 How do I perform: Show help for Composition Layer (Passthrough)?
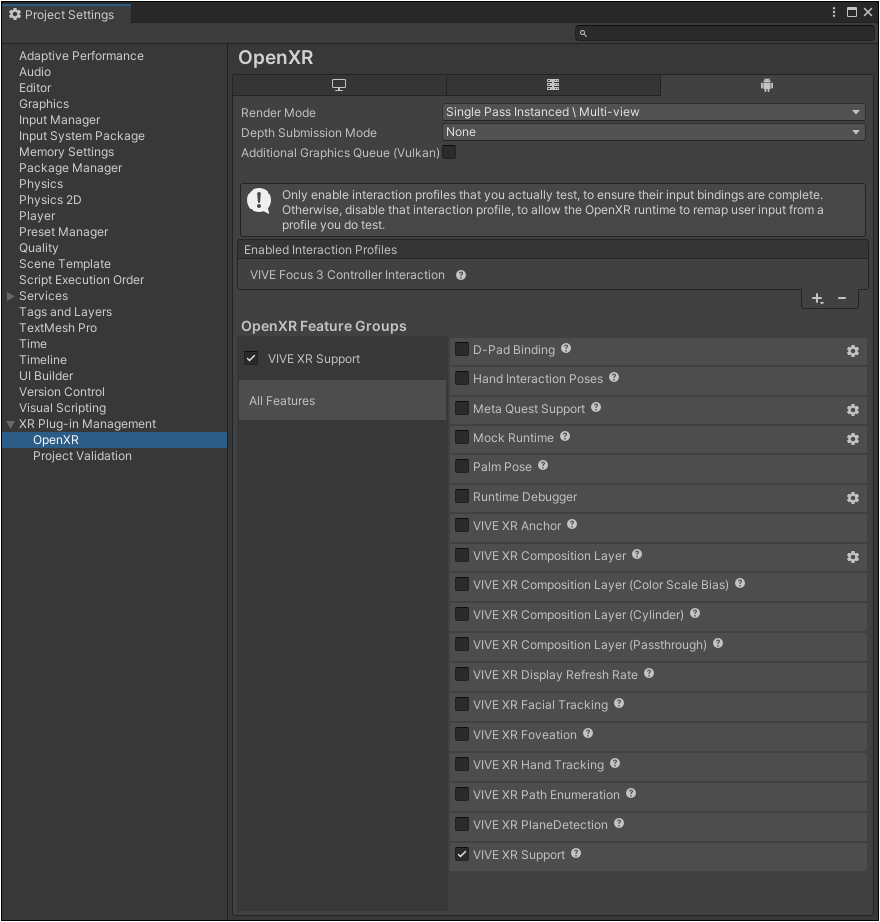point(718,643)
